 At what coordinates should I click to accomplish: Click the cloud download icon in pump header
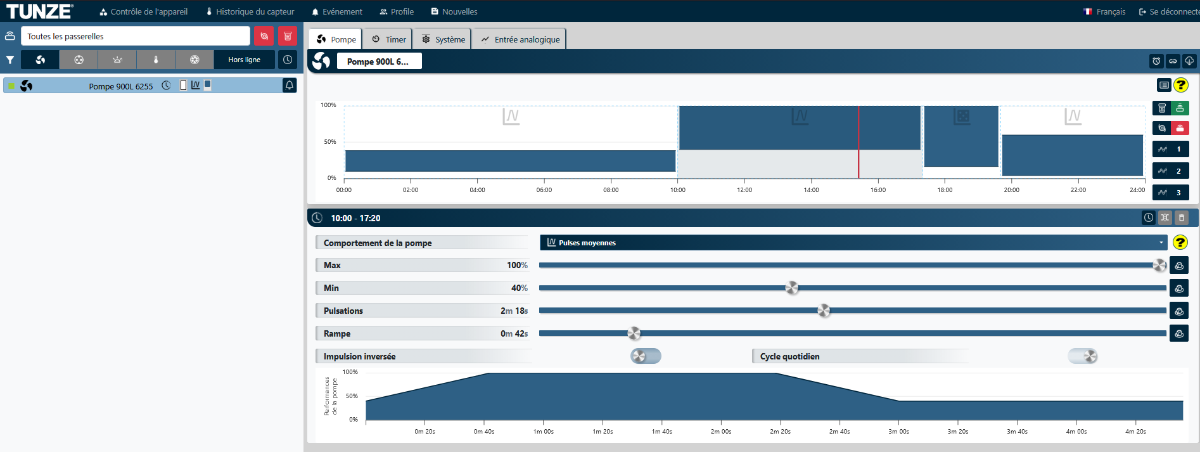pos(1189,62)
